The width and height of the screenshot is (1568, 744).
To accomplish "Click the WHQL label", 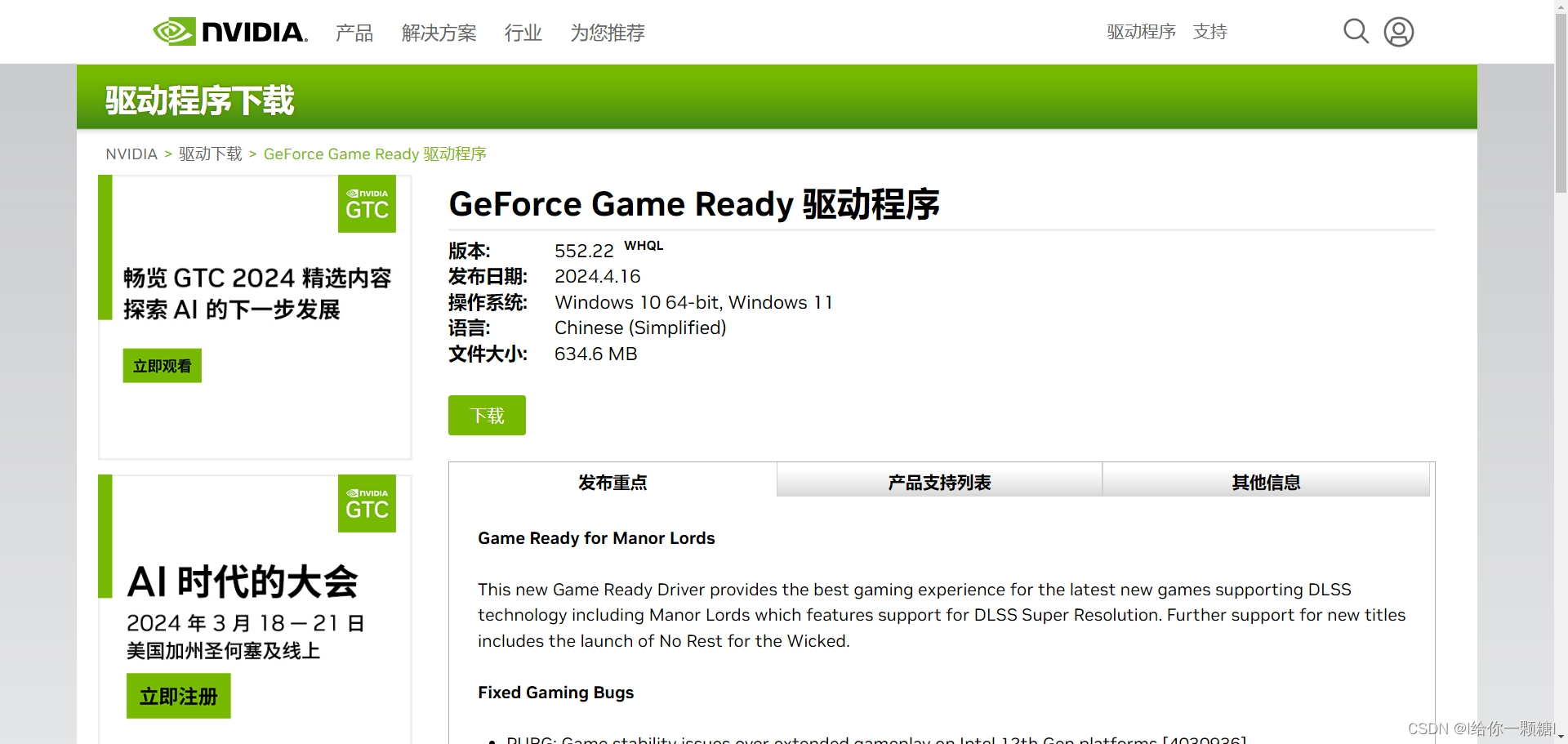I will pyautogui.click(x=644, y=246).
